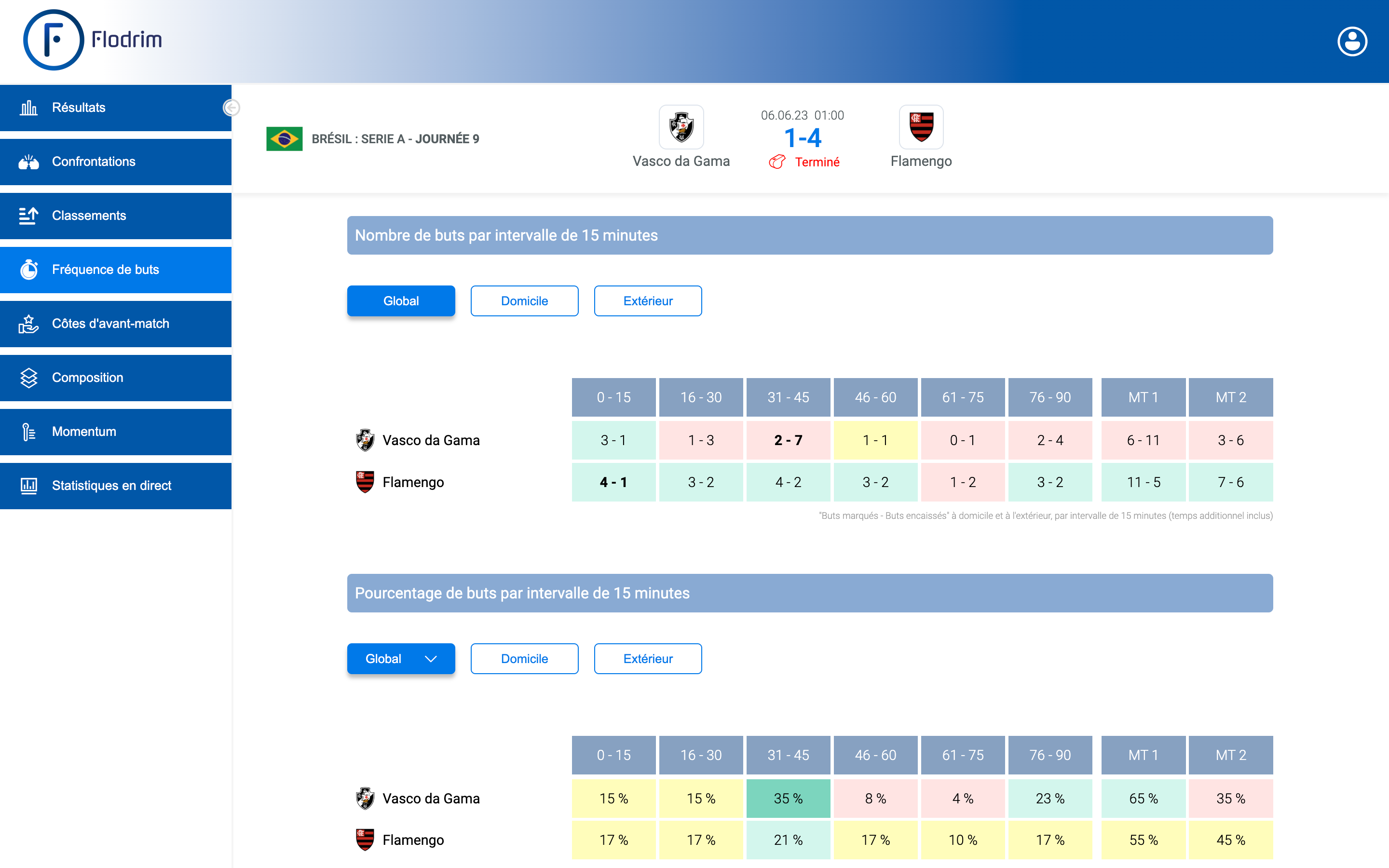Open the Résultats menu item
Screen dimensions: 1389x868
pyautogui.click(x=115, y=108)
